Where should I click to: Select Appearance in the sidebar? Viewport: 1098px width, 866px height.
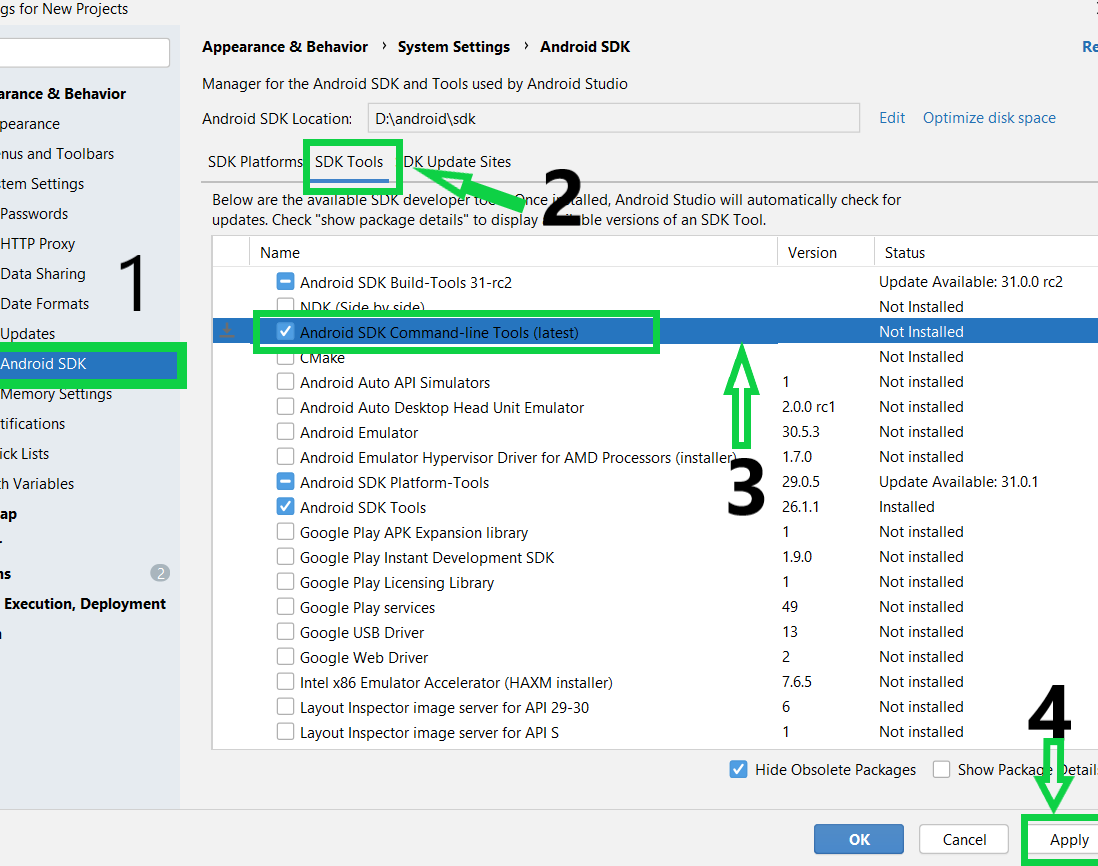(30, 124)
